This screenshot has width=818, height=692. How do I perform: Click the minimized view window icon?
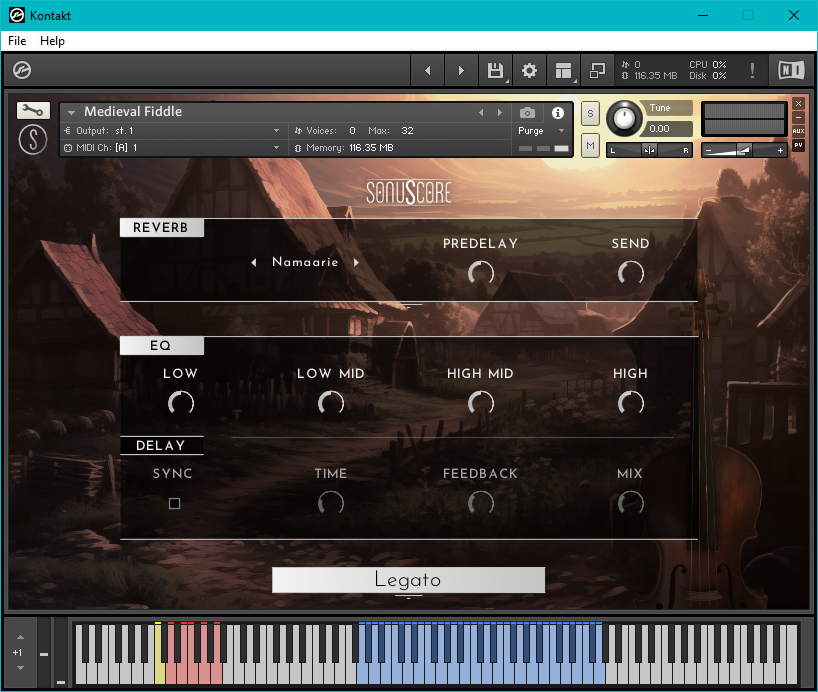pyautogui.click(x=597, y=70)
